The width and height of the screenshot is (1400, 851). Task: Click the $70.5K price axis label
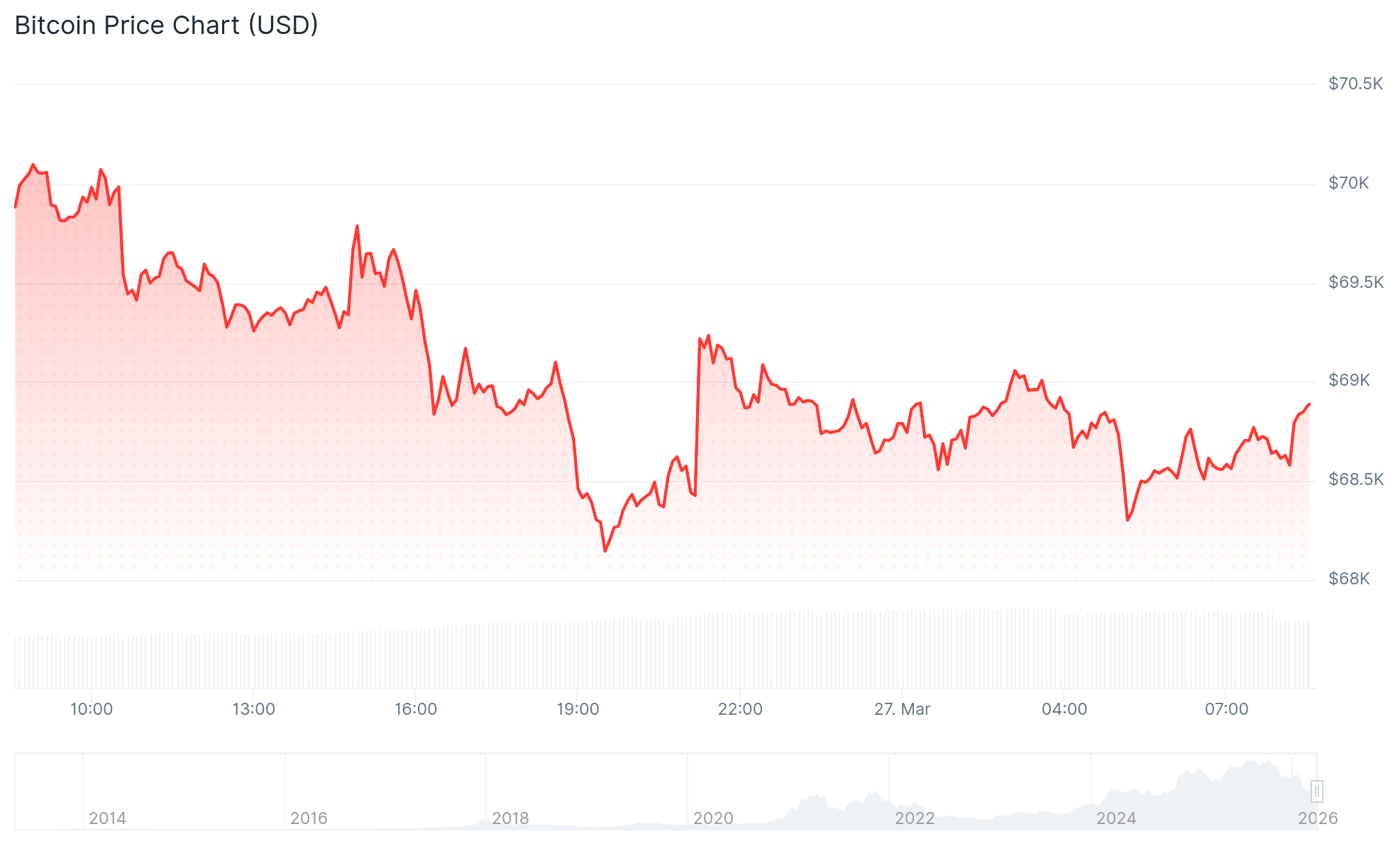click(x=1355, y=84)
